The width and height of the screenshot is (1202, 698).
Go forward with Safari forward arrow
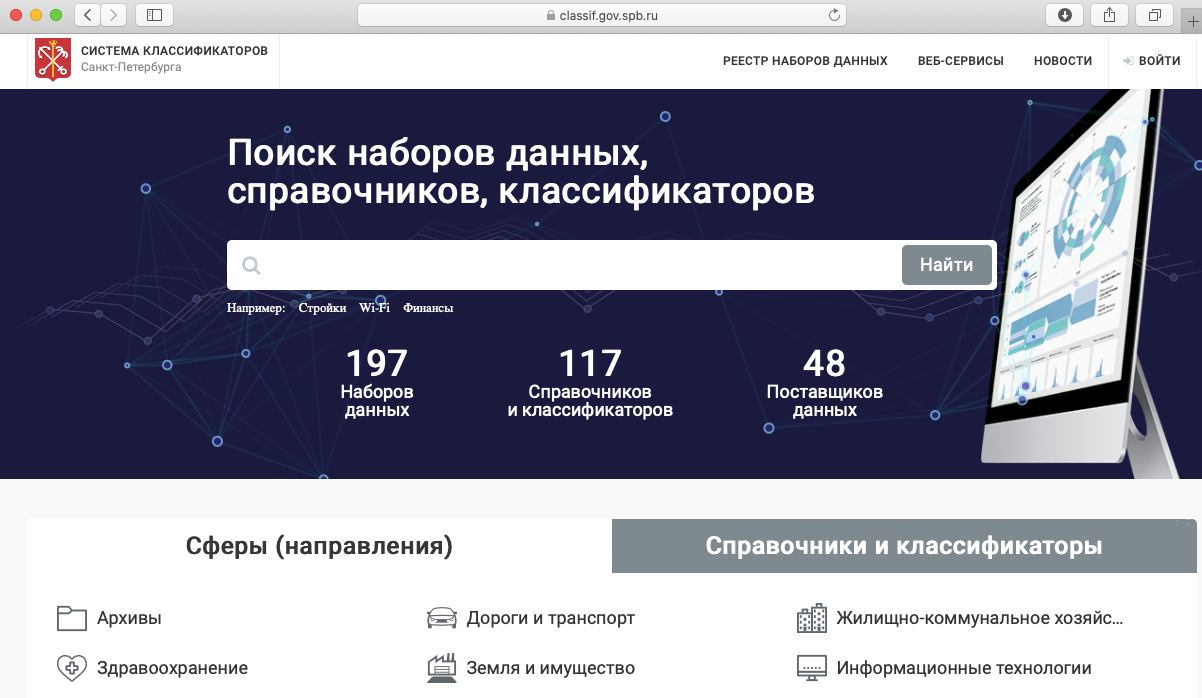[114, 15]
